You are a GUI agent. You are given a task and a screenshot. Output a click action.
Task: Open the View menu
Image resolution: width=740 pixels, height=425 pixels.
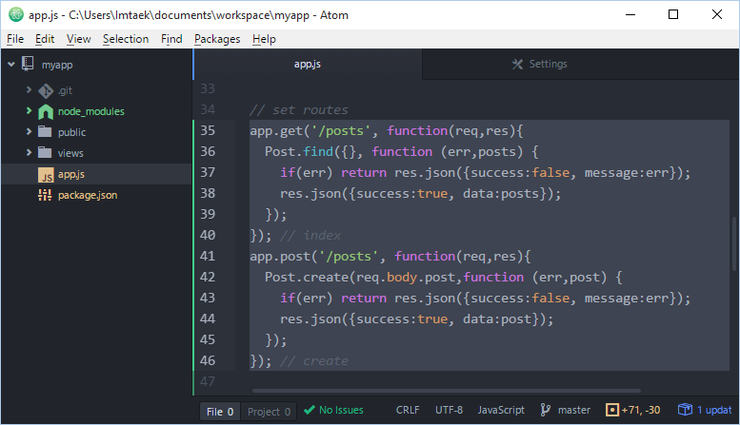point(78,39)
